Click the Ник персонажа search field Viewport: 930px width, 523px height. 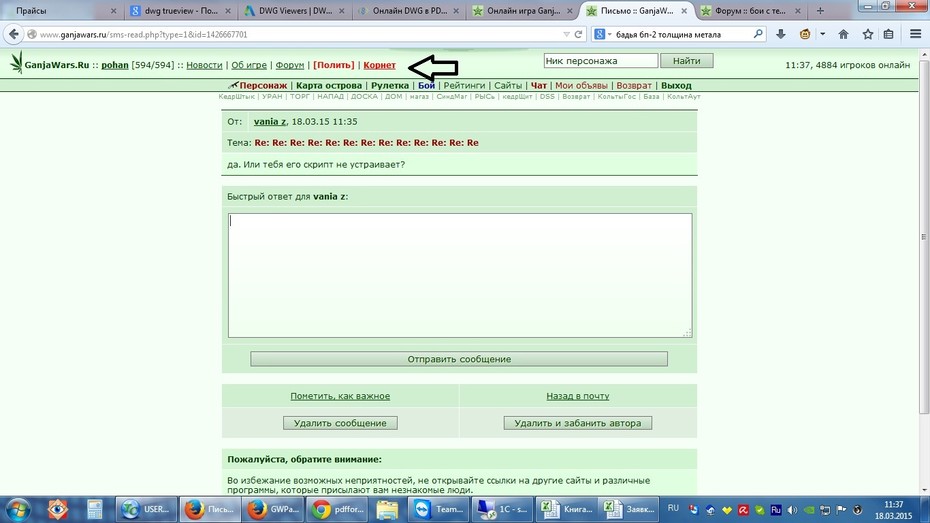[x=600, y=60]
